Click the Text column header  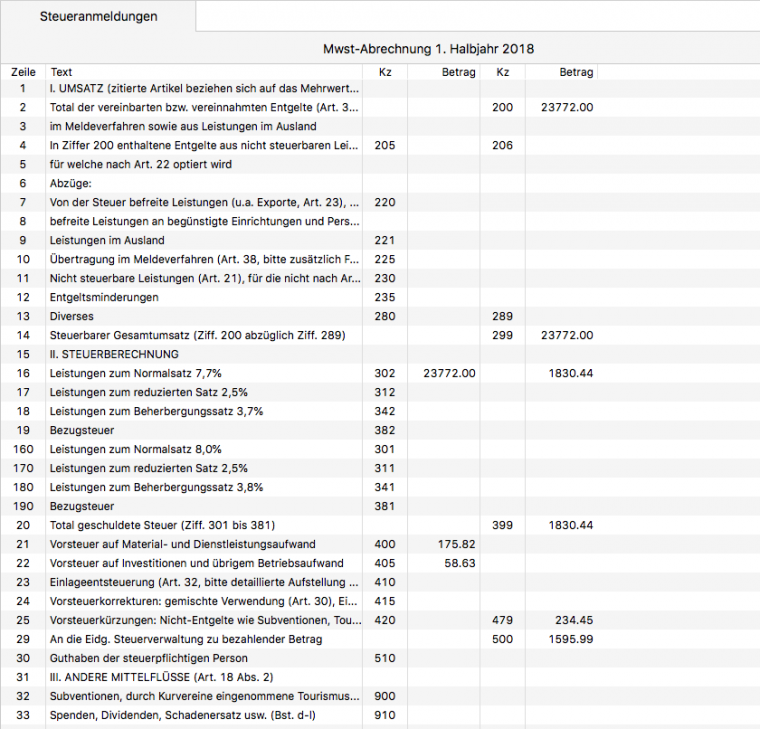[204, 72]
